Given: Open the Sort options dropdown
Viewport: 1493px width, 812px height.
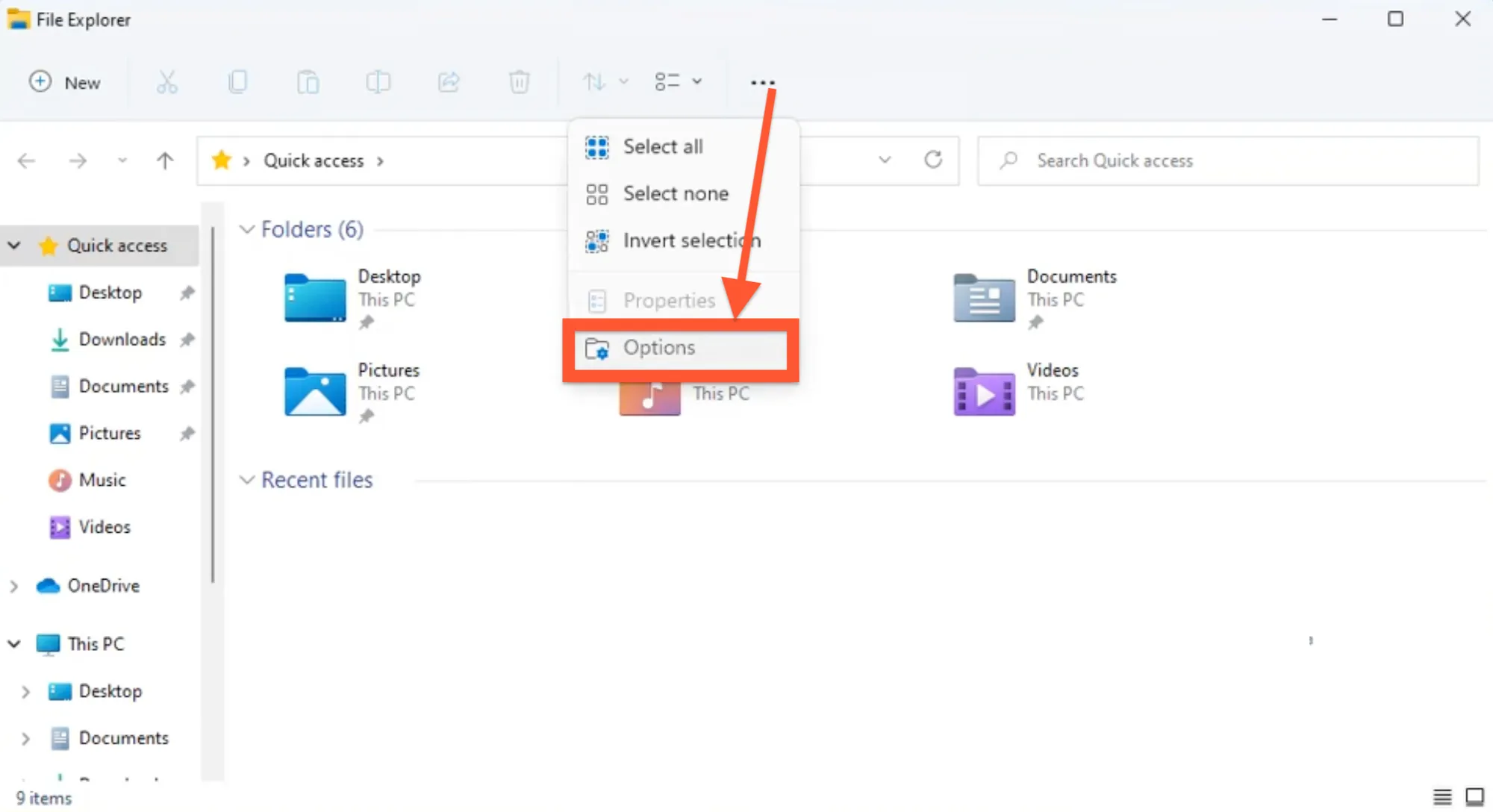Looking at the screenshot, I should pyautogui.click(x=605, y=81).
